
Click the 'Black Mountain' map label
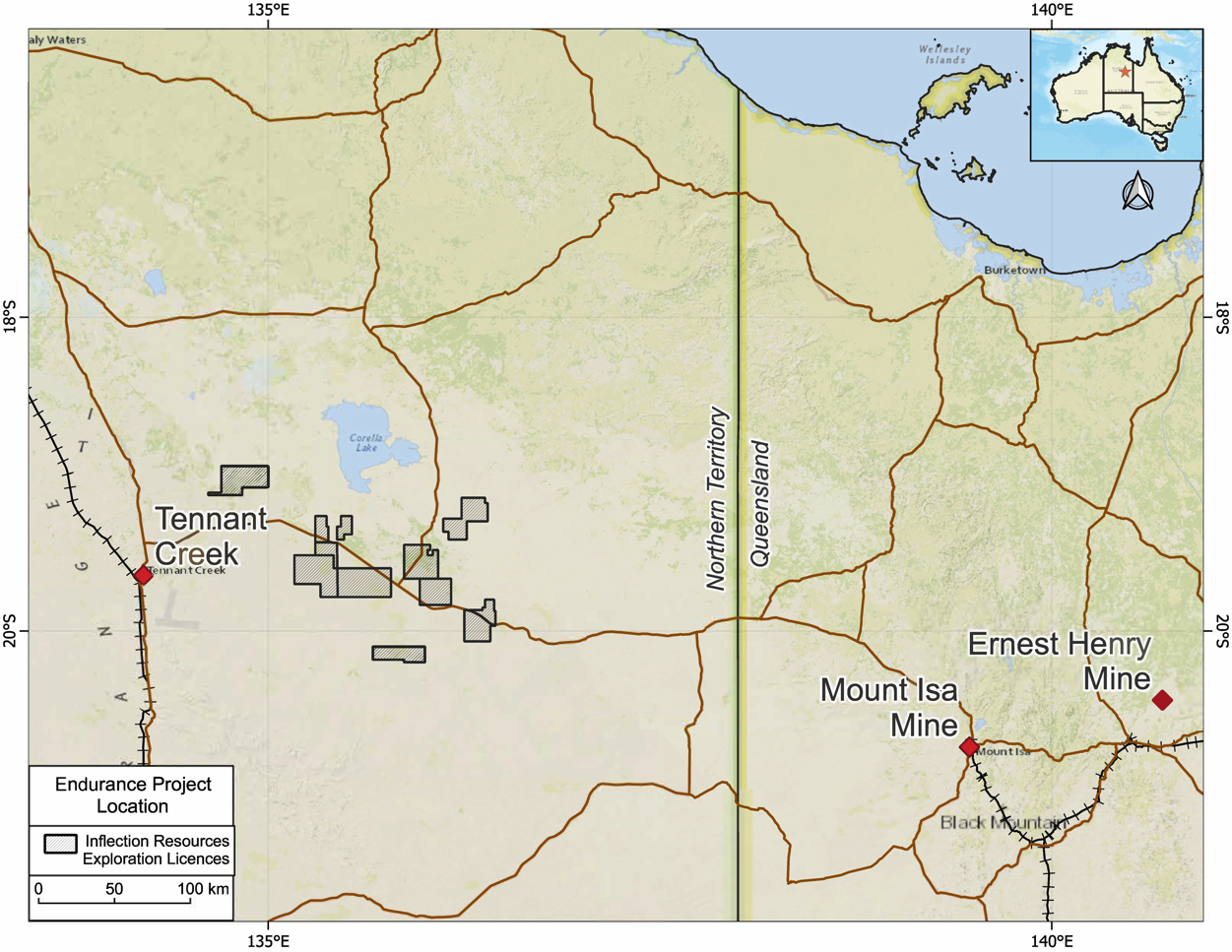point(1002,823)
